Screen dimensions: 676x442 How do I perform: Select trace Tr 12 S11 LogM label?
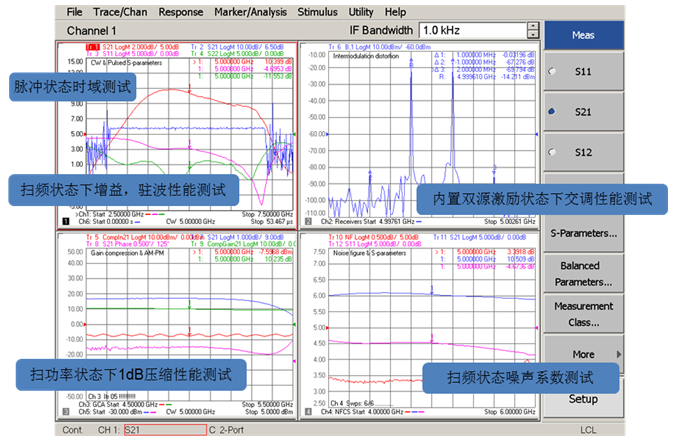[x=373, y=244]
